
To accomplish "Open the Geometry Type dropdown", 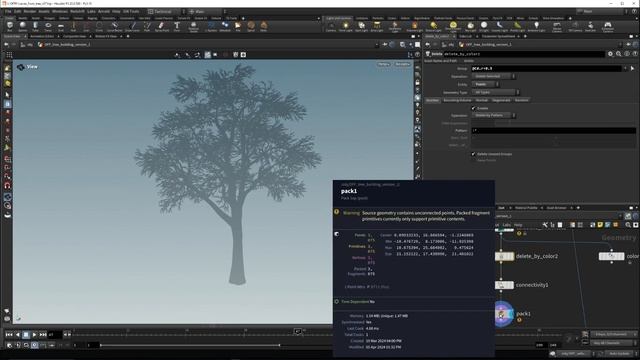I will pyautogui.click(x=496, y=92).
